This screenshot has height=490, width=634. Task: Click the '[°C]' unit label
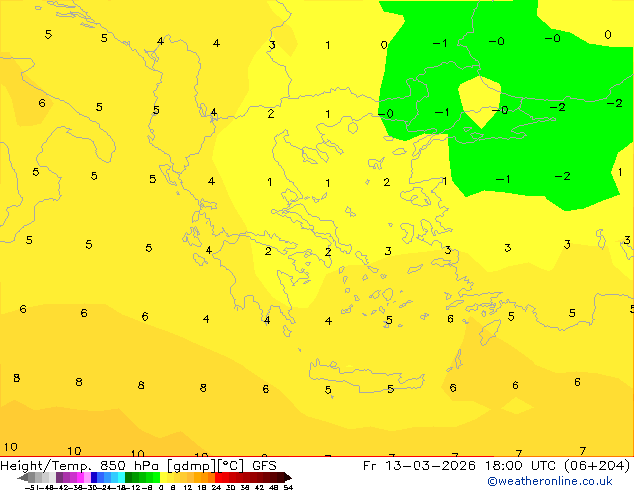(230, 466)
